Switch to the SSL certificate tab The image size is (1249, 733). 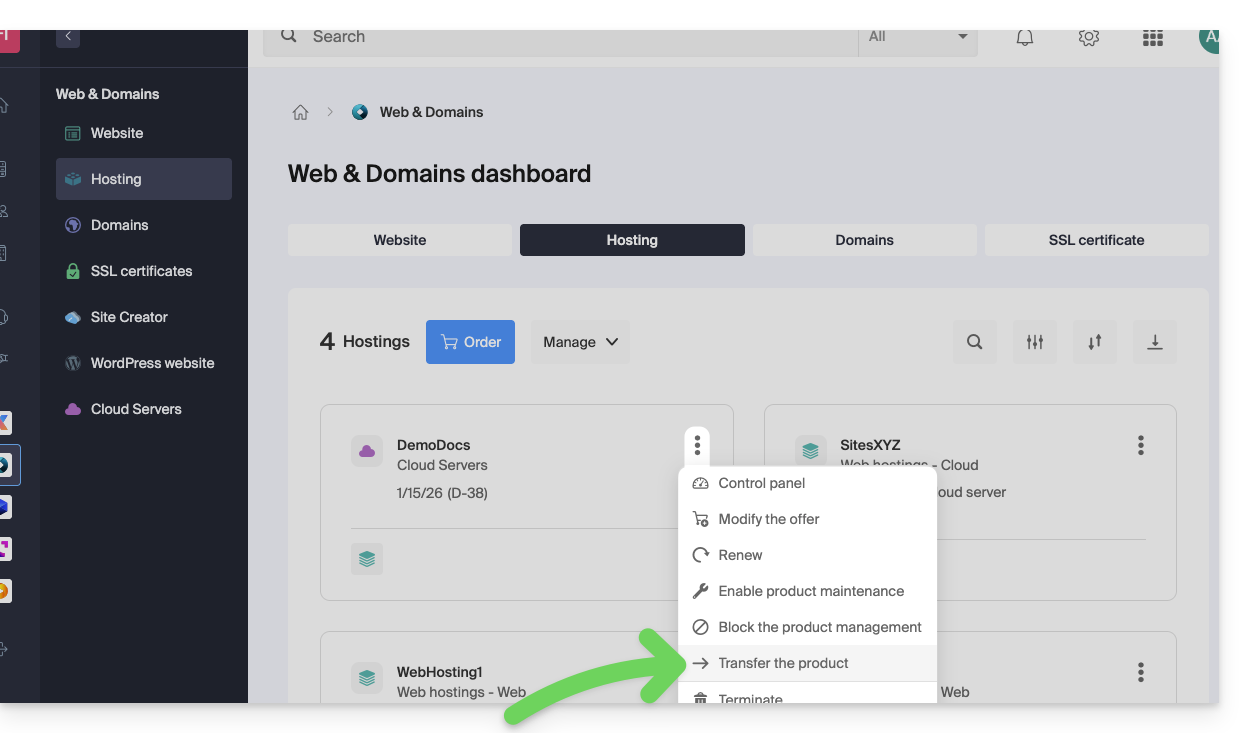1096,240
